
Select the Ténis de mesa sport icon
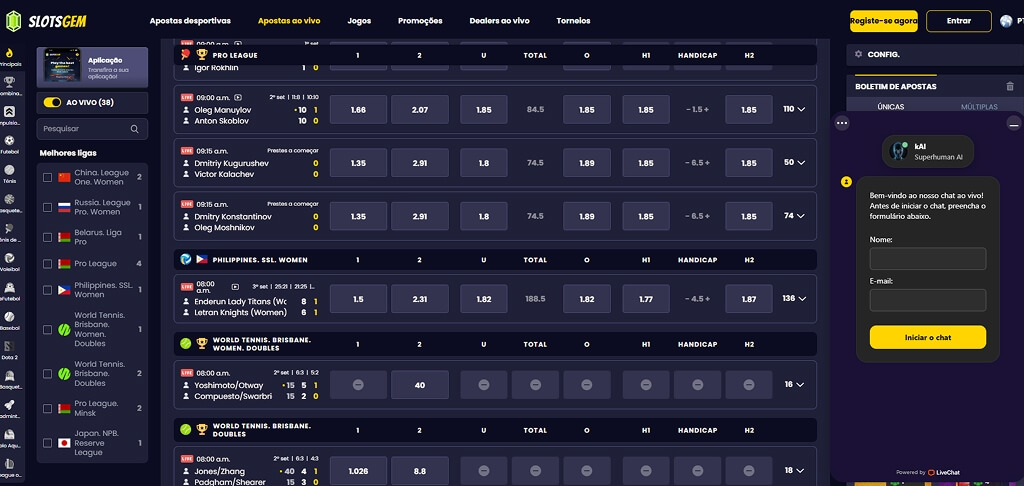coord(9,229)
